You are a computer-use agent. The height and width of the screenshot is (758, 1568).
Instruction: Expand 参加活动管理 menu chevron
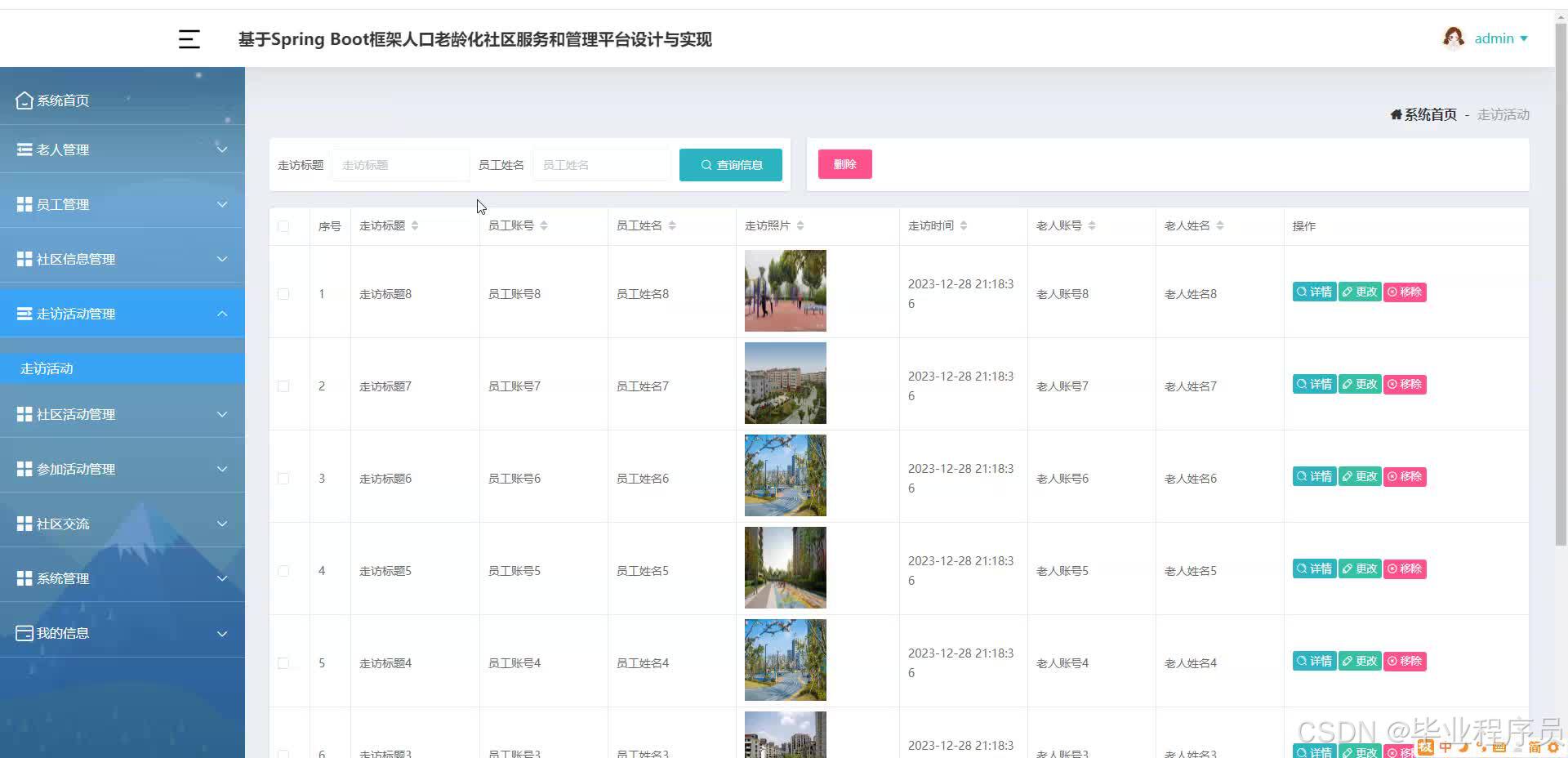(x=222, y=469)
